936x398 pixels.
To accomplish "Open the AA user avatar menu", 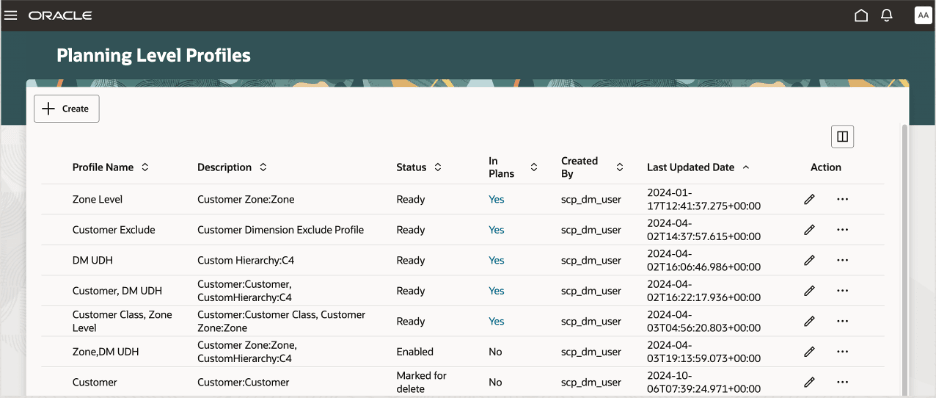I will coord(922,16).
